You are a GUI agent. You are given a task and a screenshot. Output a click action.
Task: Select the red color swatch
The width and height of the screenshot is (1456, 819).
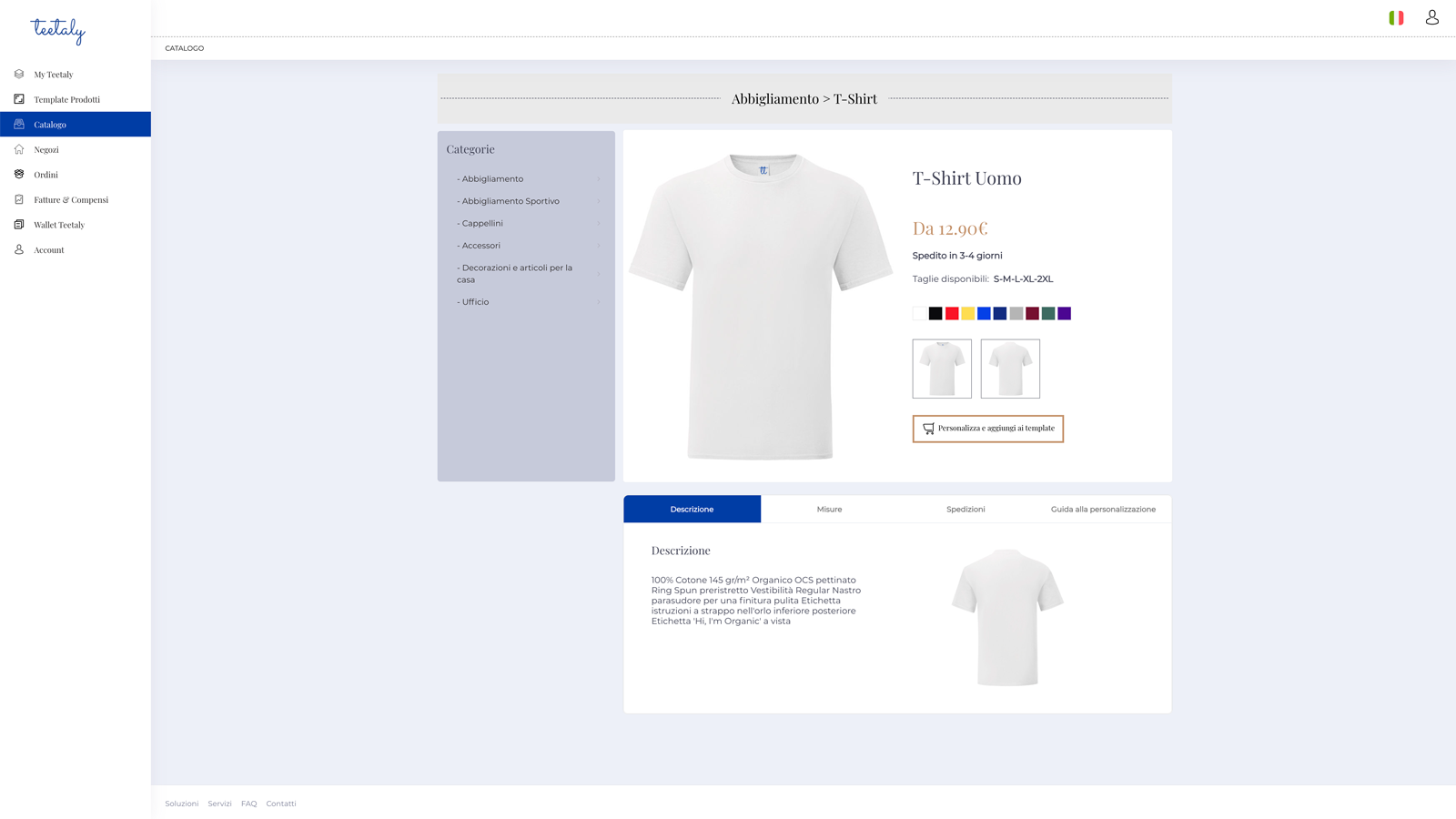pyautogui.click(x=951, y=313)
